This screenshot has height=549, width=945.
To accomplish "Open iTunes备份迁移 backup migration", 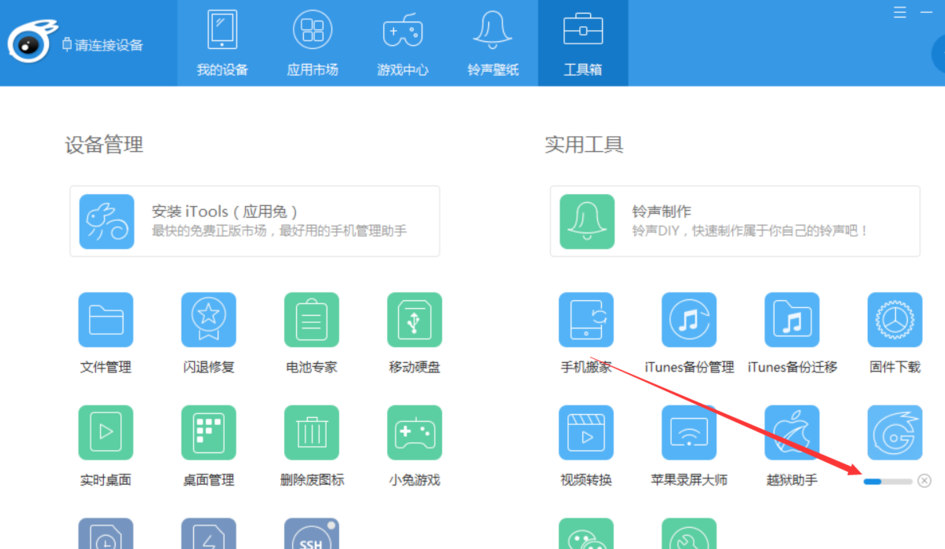I will click(x=792, y=320).
